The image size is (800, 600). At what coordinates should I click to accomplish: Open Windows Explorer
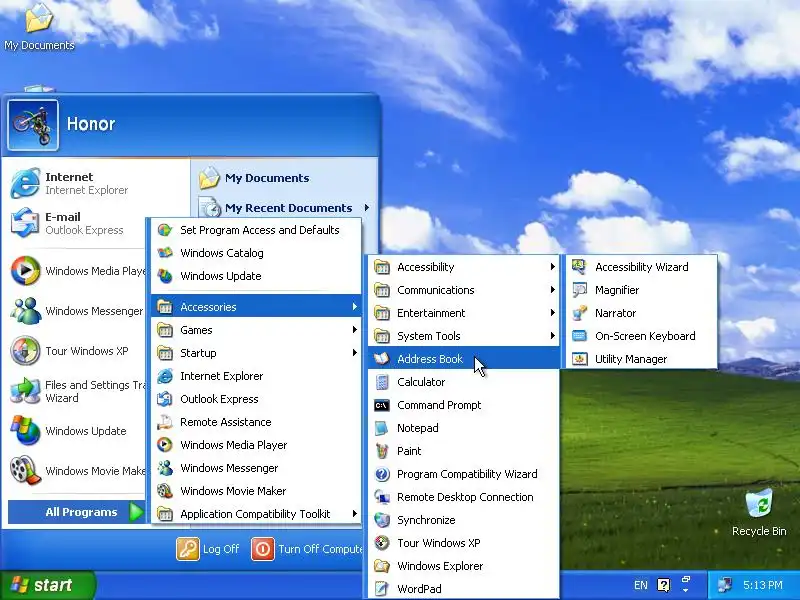[x=463, y=566]
